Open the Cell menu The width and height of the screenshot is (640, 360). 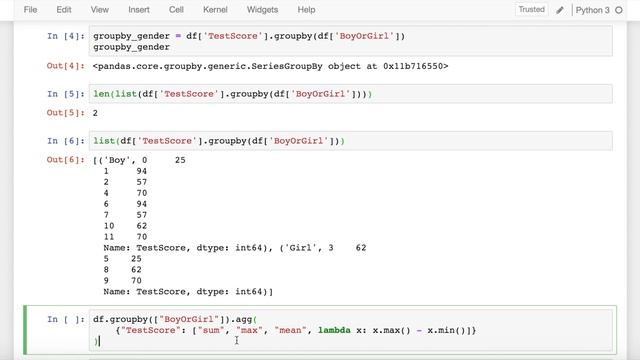(x=176, y=10)
